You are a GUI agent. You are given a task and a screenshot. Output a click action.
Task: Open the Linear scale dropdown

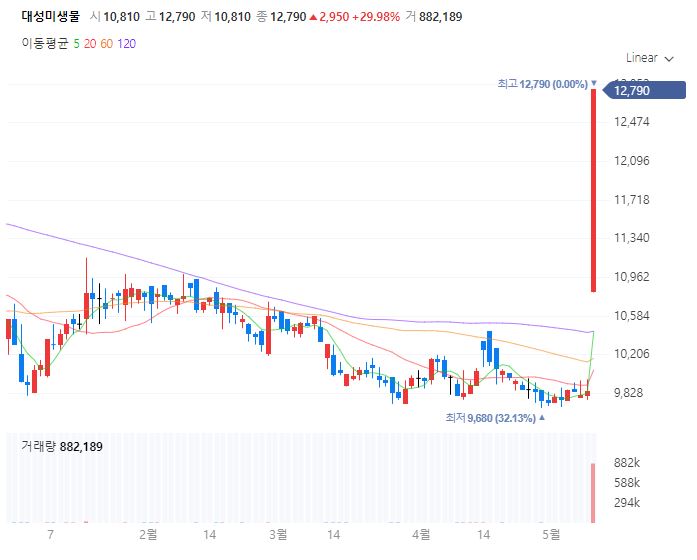(x=649, y=58)
